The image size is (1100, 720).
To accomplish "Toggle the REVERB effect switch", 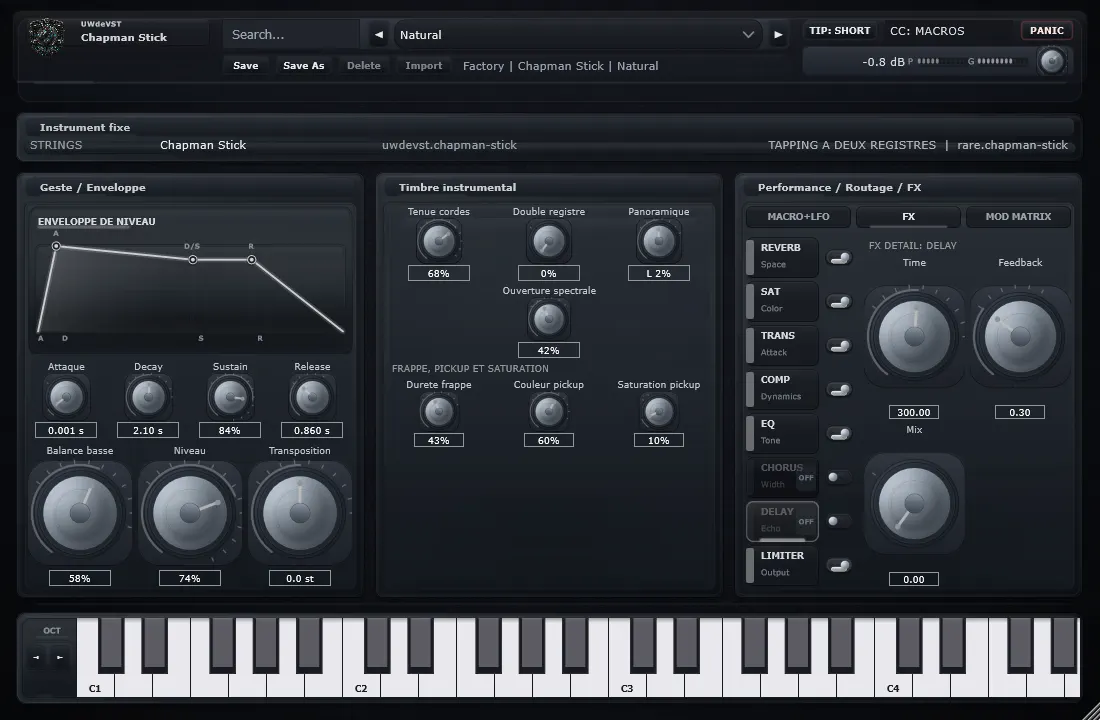I will pos(839,258).
